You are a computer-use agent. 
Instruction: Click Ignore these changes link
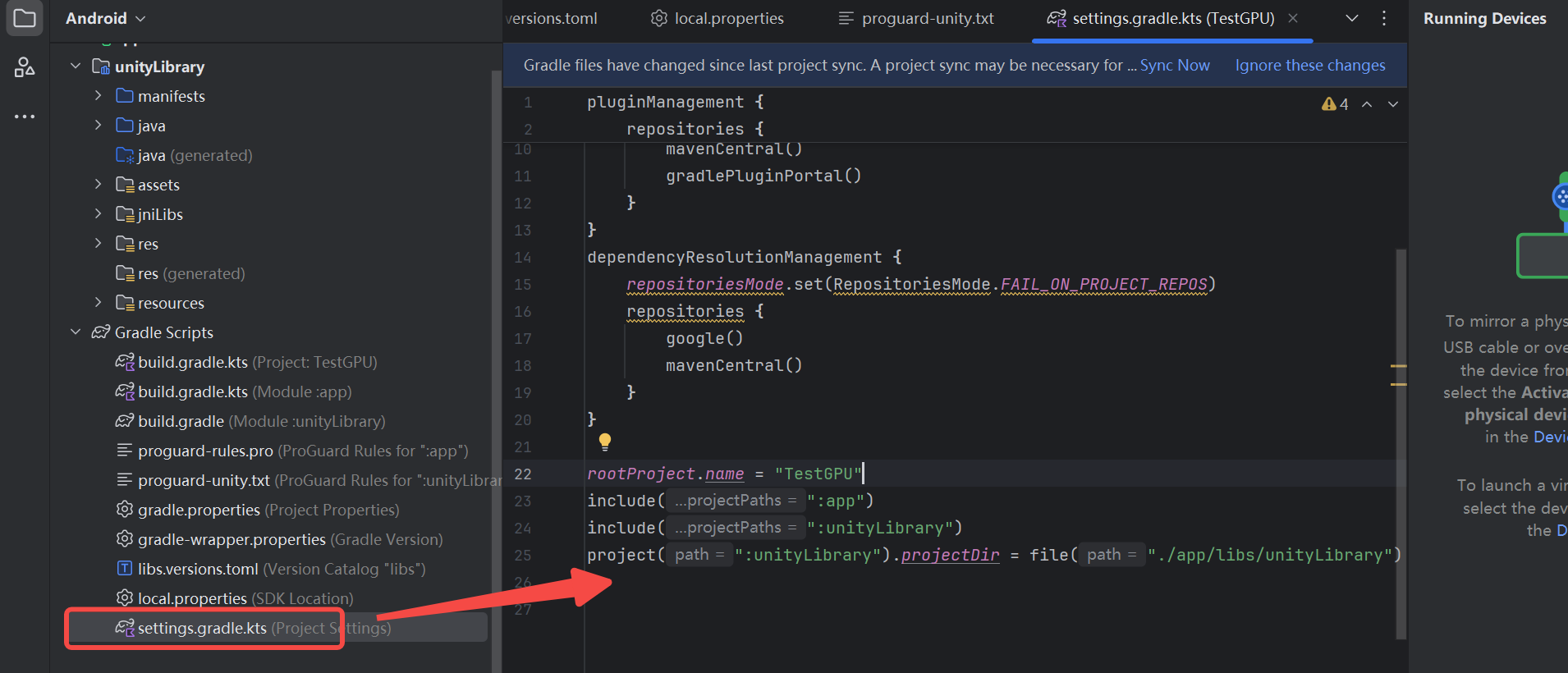(x=1310, y=65)
